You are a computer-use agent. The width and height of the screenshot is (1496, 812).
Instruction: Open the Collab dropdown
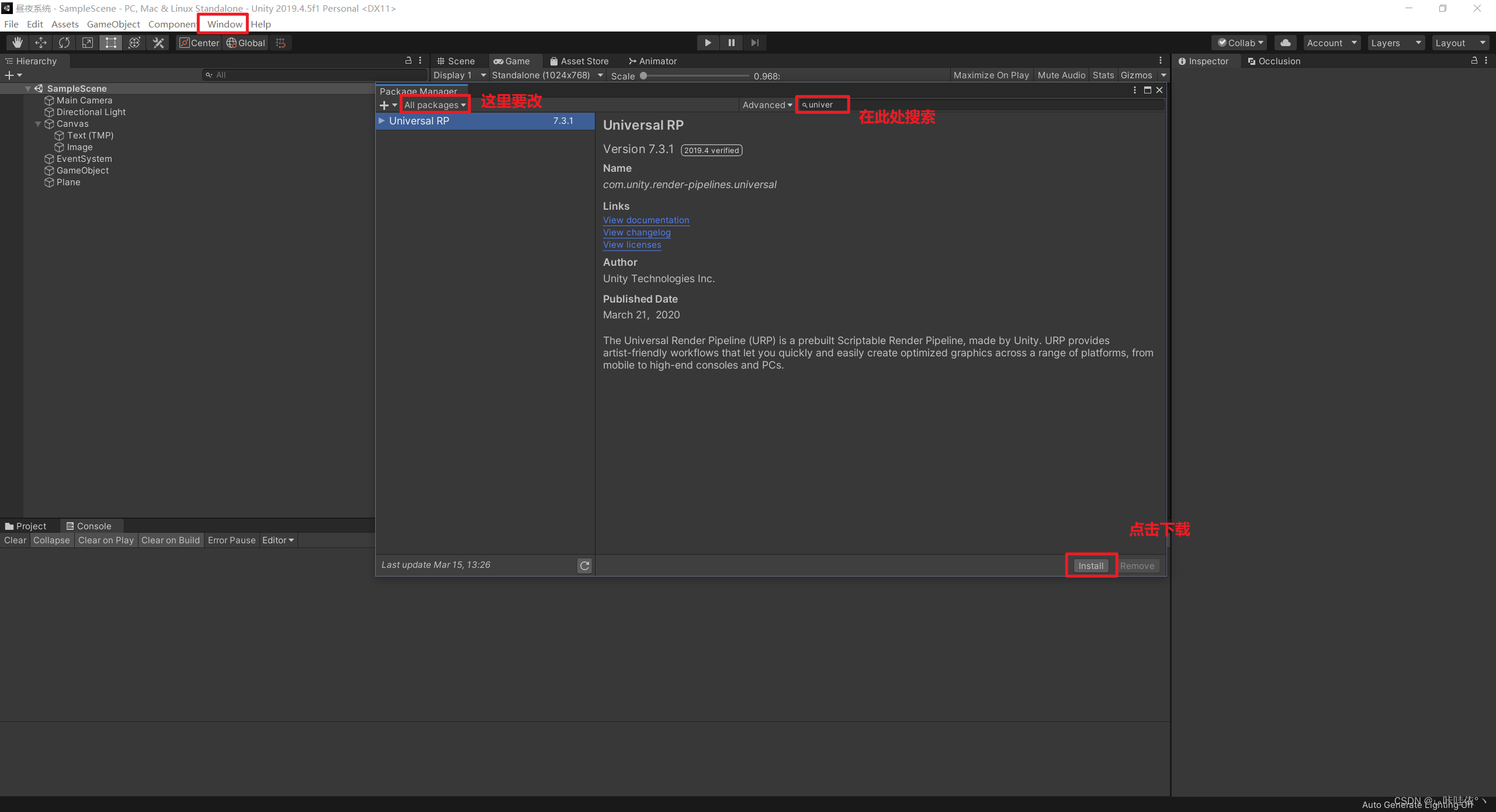tap(1240, 43)
